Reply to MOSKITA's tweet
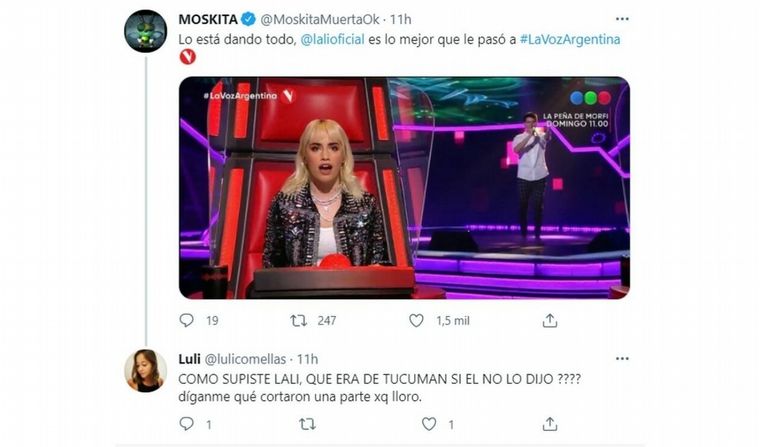Viewport: 760px width, 447px height. pyautogui.click(x=187, y=320)
